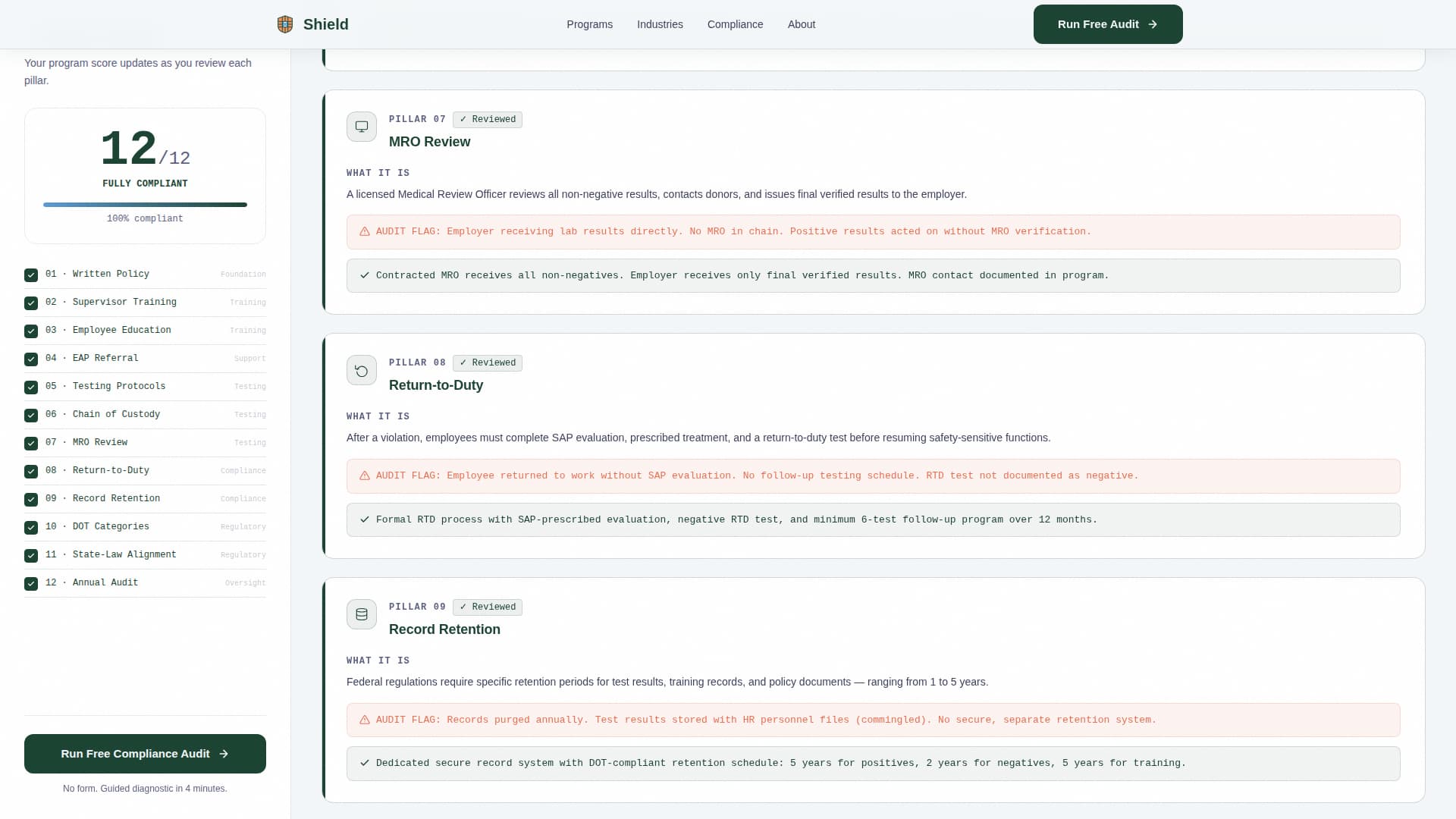Click the MRO Review monitor icon
The image size is (1456, 819).
click(x=362, y=127)
